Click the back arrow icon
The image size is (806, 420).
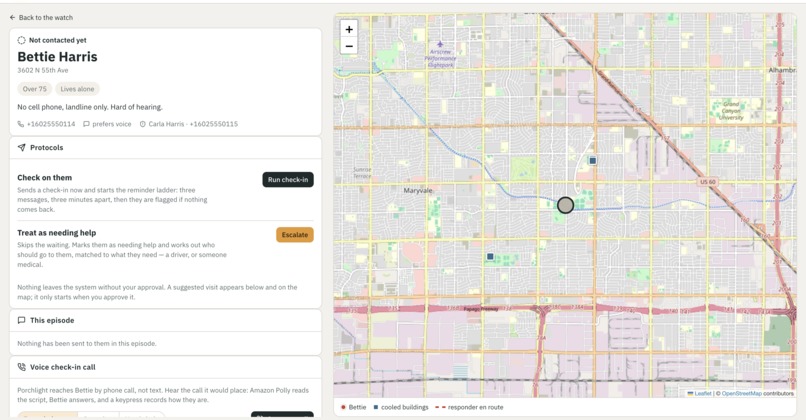(x=12, y=17)
